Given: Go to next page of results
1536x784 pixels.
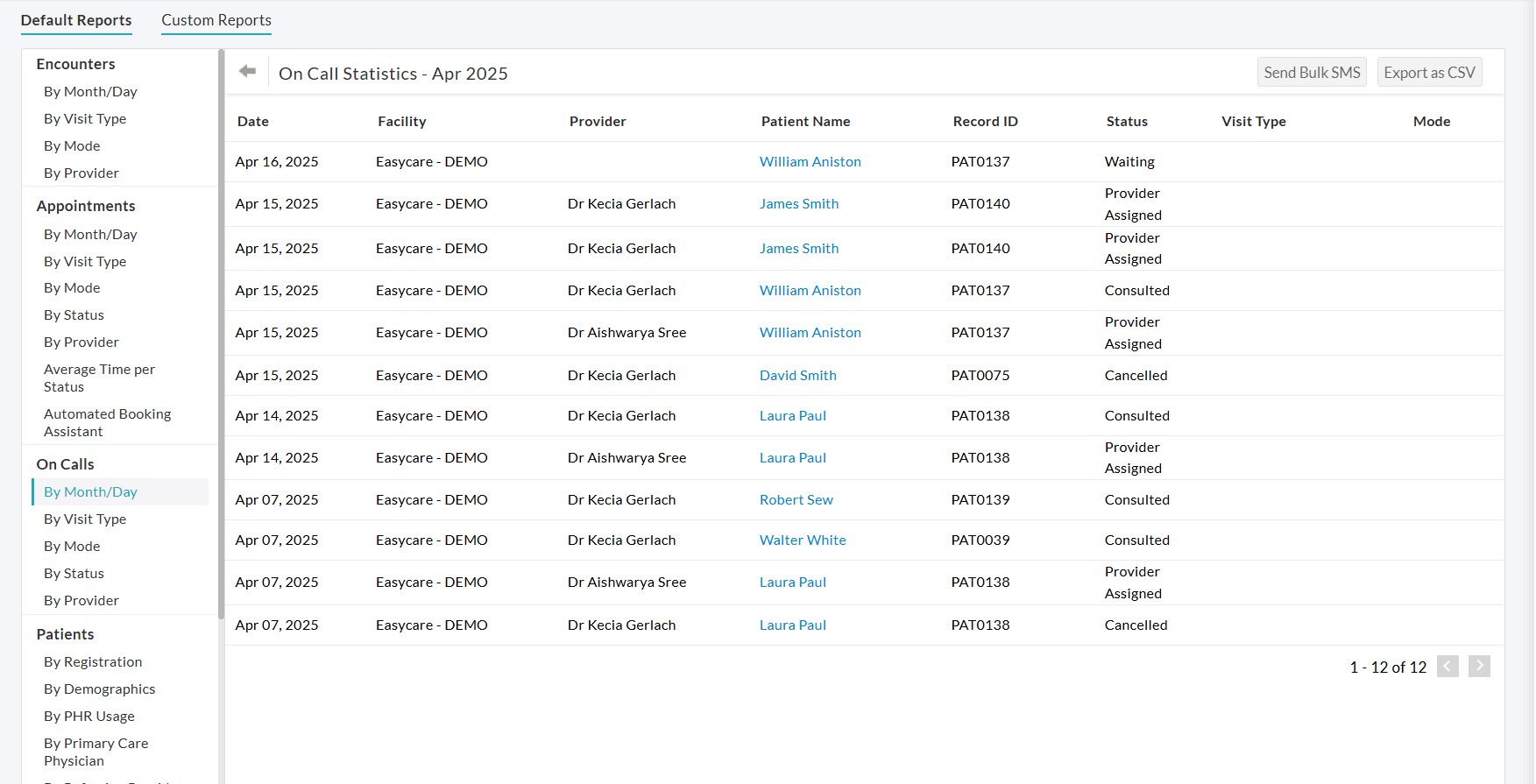Looking at the screenshot, I should point(1479,667).
